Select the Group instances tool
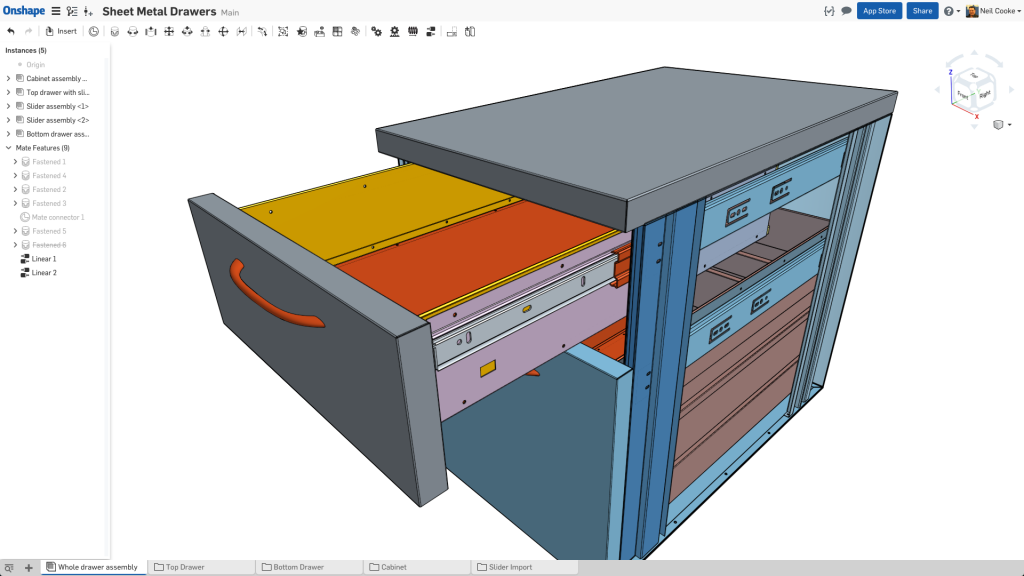Viewport: 1024px width, 576px height. pos(283,31)
